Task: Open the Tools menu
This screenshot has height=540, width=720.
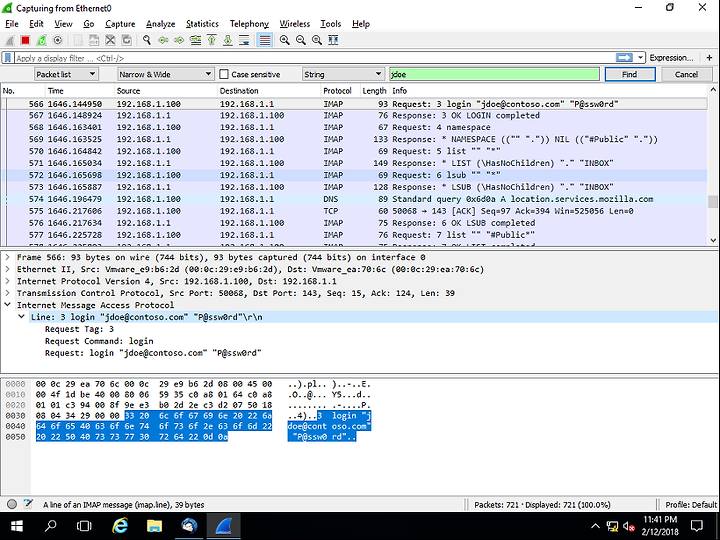Action: (x=331, y=24)
